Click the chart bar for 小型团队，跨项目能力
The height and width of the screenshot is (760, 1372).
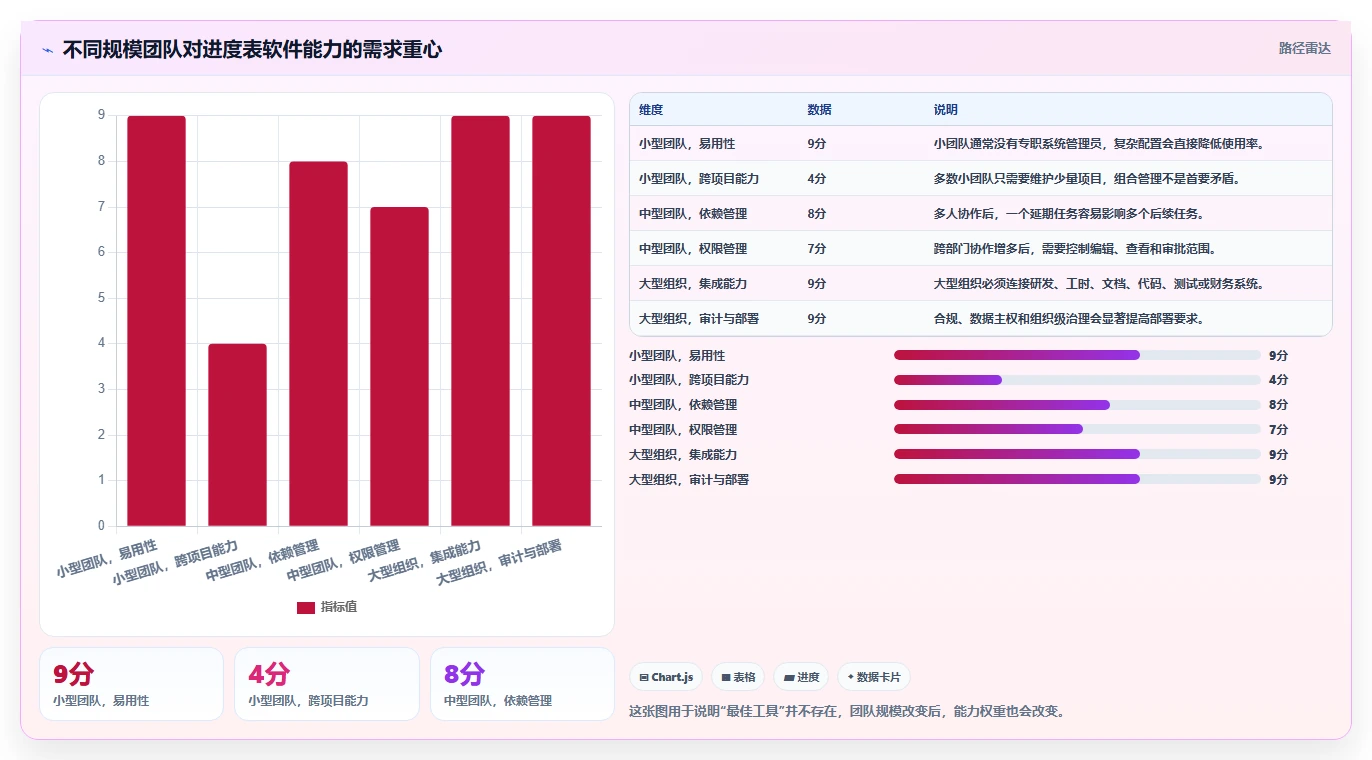coord(238,435)
